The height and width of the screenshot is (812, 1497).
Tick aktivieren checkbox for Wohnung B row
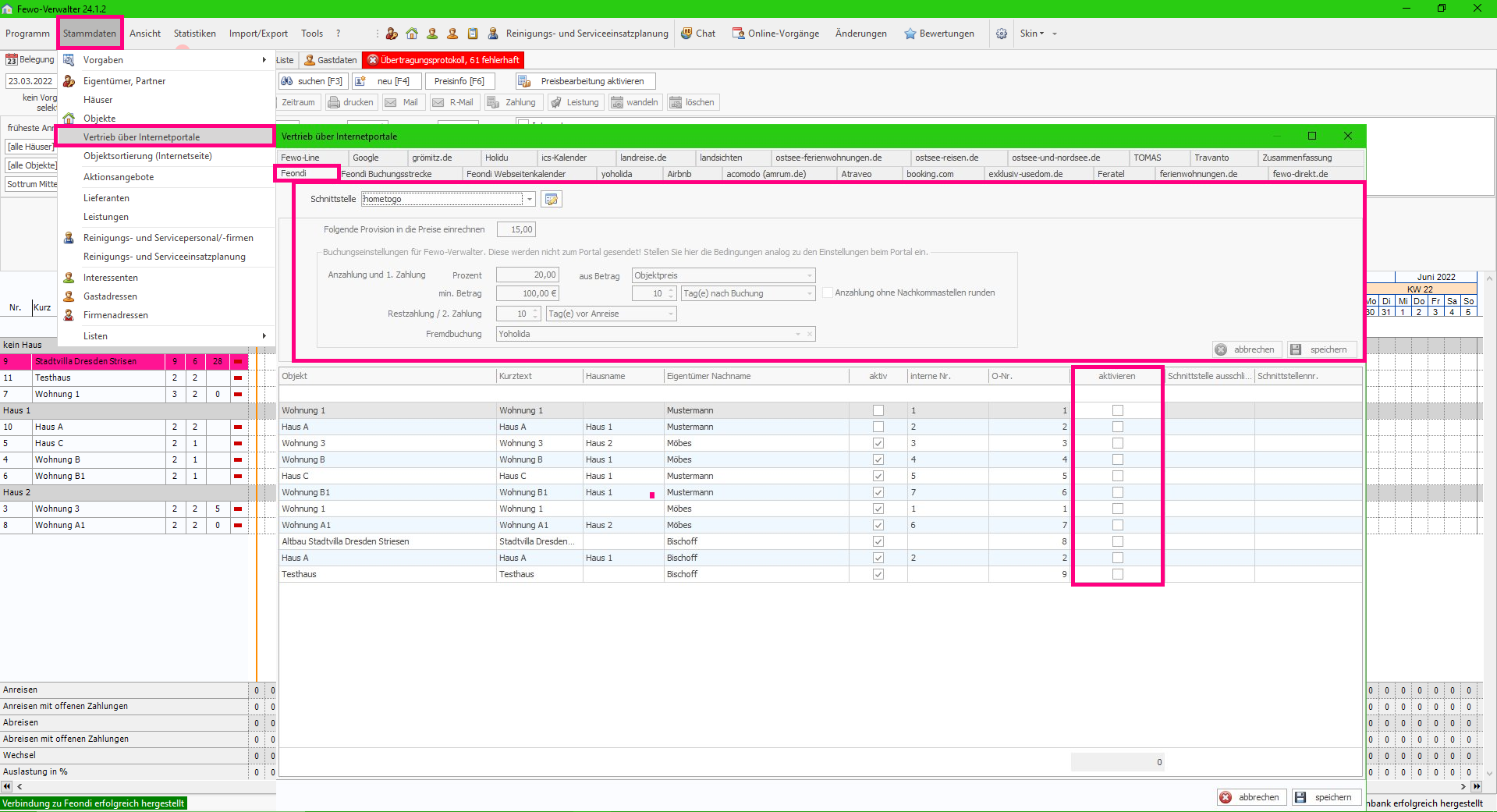pos(1118,459)
